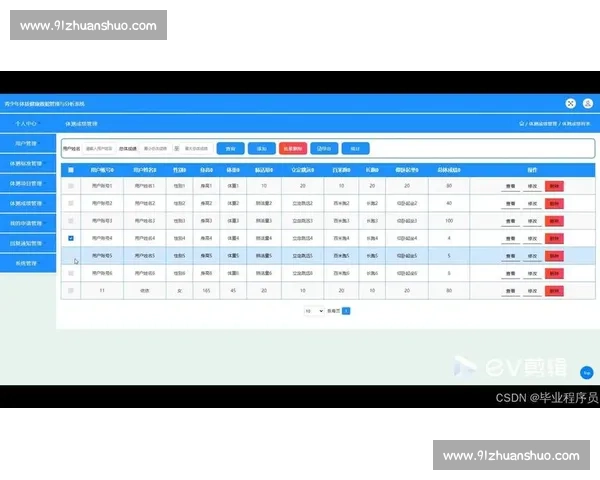Image resolution: width=600 pixels, height=480 pixels.
Task: Click 修改 in the highlighted 用户账号5 row
Action: point(532,256)
